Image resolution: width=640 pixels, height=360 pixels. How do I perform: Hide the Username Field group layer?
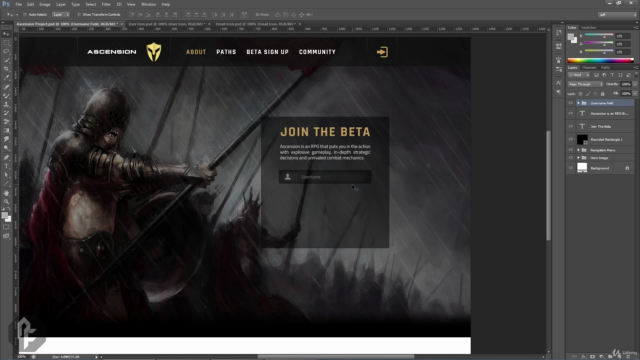[571, 103]
